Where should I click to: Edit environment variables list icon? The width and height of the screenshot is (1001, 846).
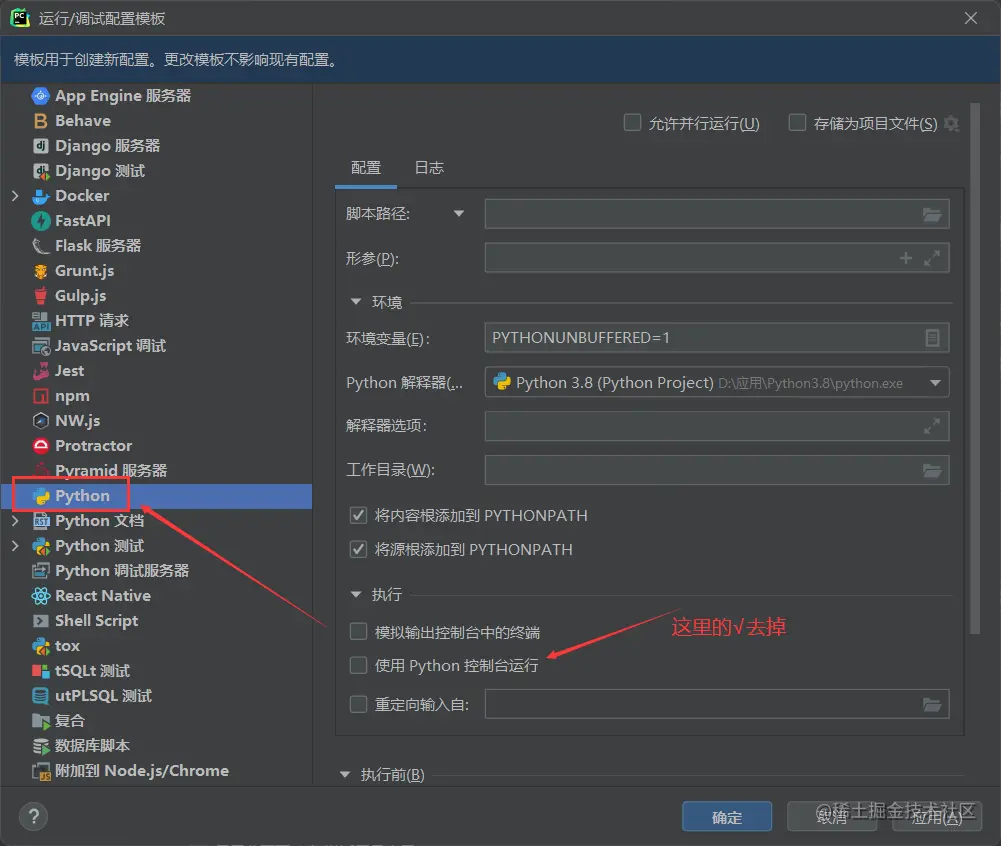point(932,338)
